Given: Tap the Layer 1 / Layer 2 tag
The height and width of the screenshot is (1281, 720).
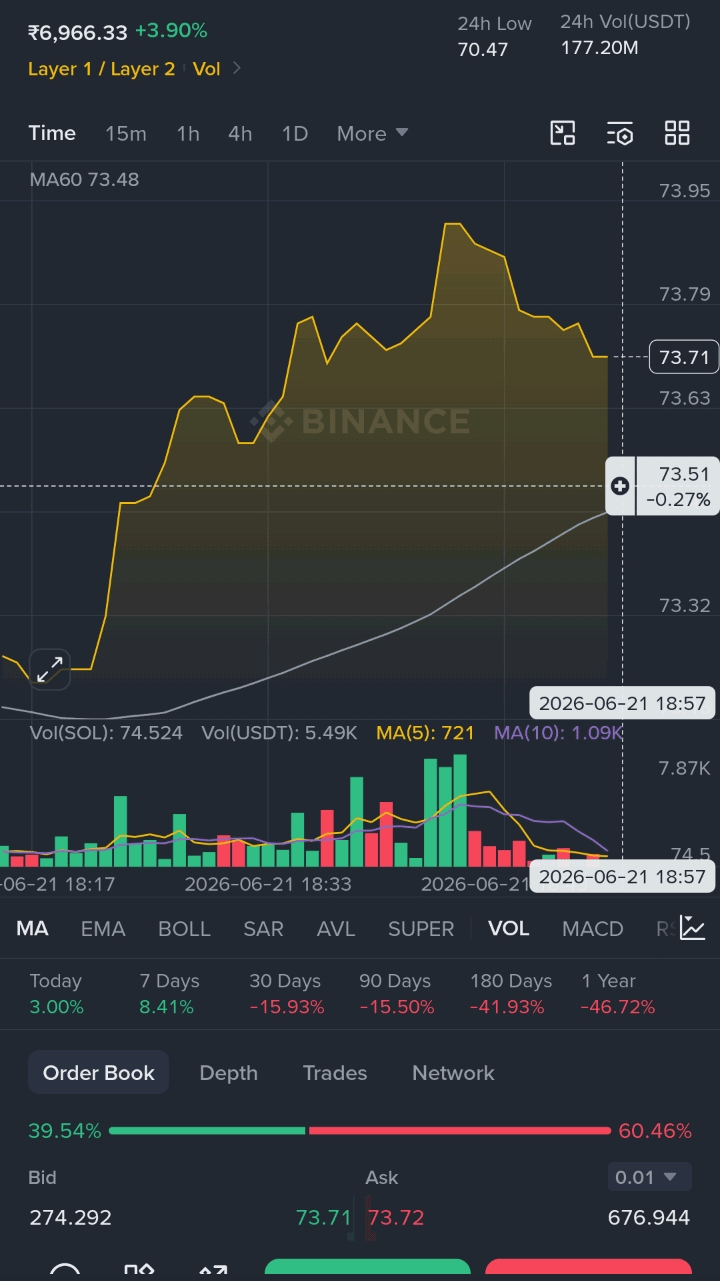Looking at the screenshot, I should [101, 69].
